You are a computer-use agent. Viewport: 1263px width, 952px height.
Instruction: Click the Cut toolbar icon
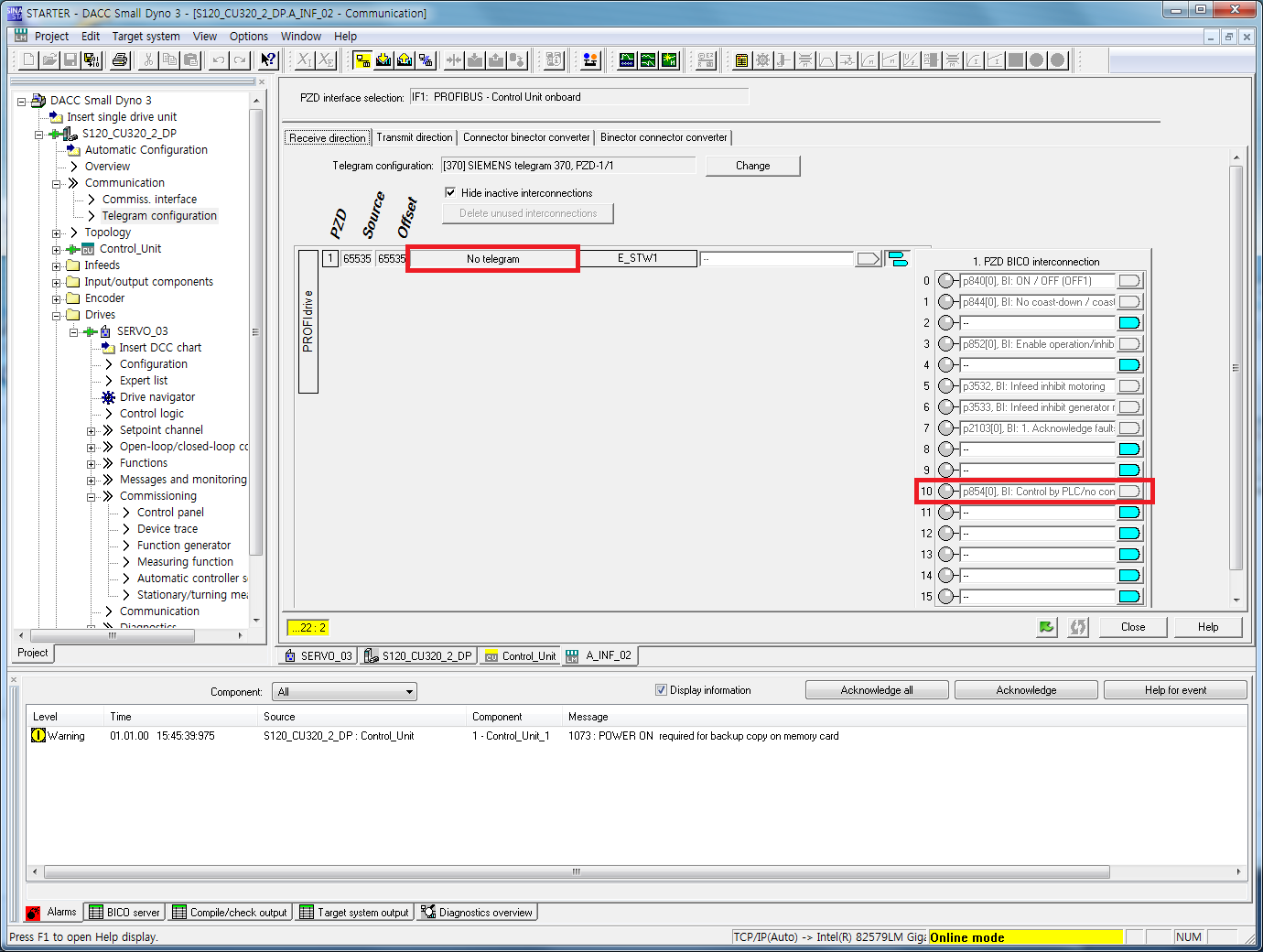pos(148,59)
